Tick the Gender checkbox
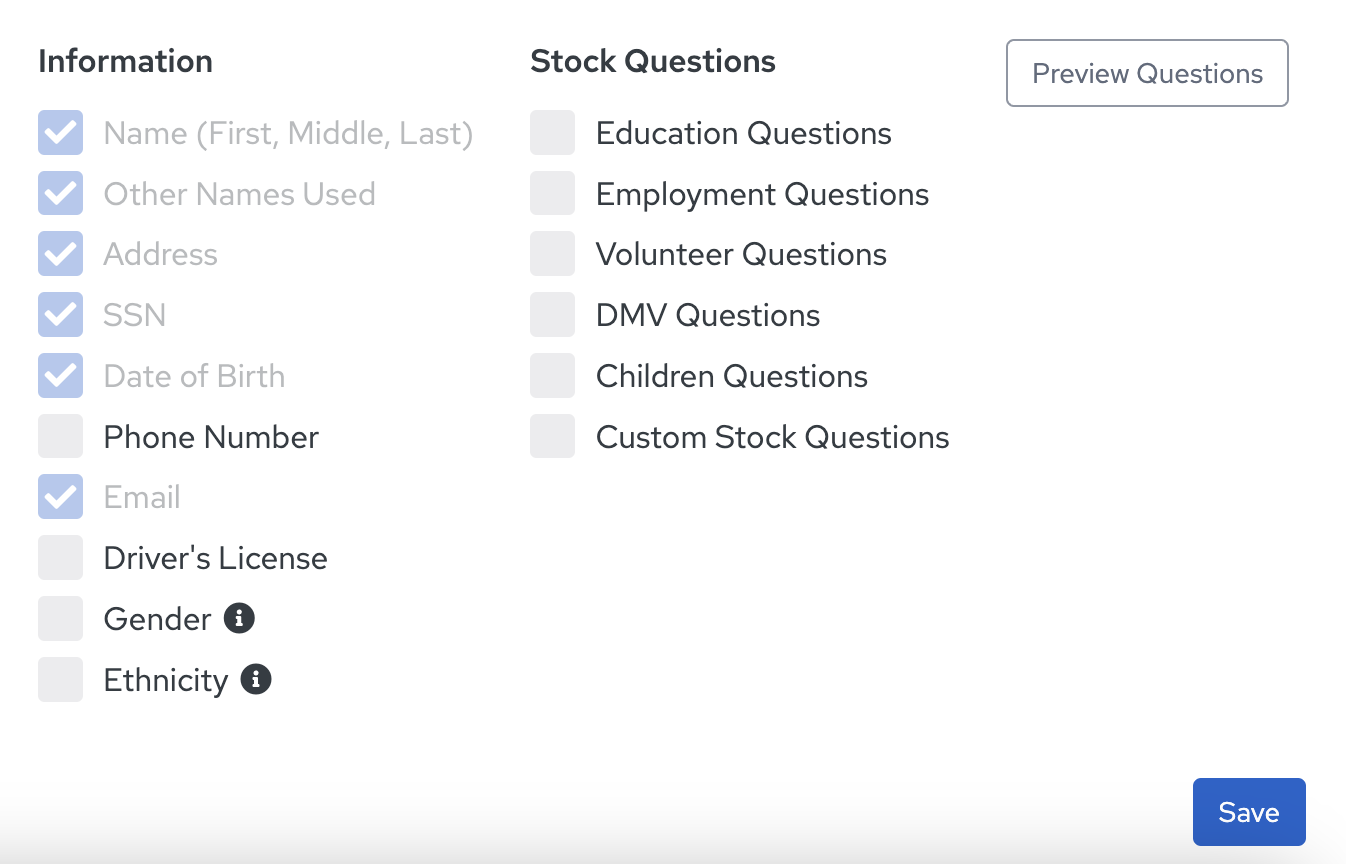 point(61,618)
